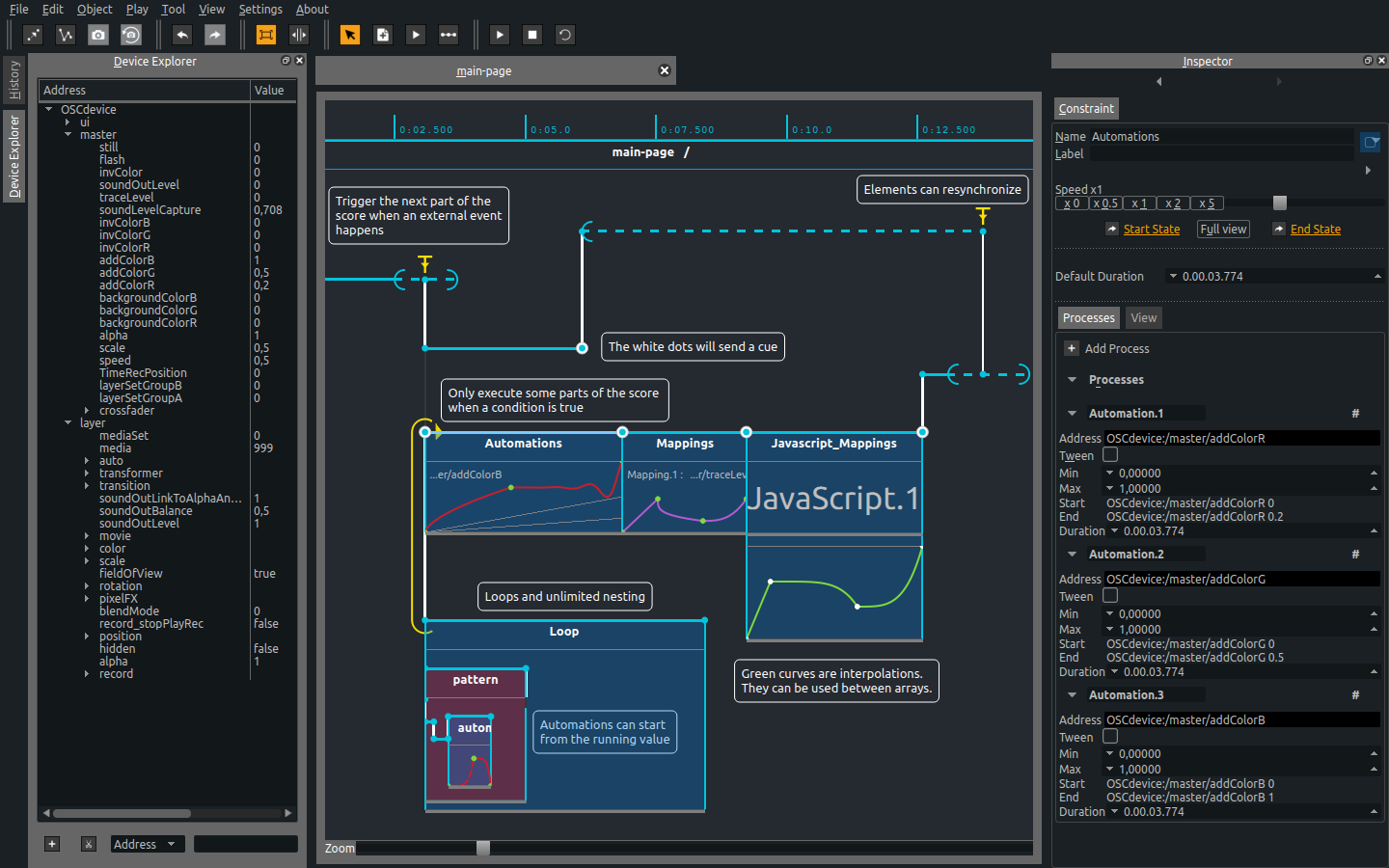Image resolution: width=1389 pixels, height=868 pixels.
Task: Adjust the Speed slider
Action: (1281, 203)
